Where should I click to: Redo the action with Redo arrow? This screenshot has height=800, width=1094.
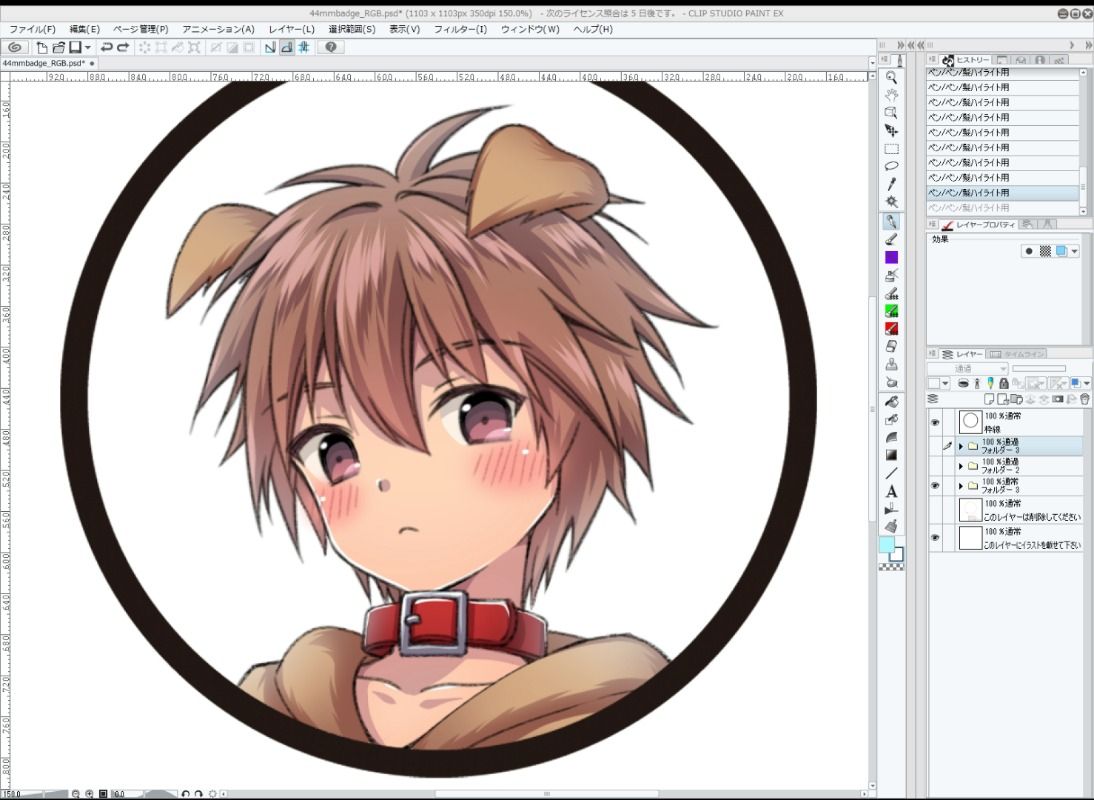click(123, 47)
